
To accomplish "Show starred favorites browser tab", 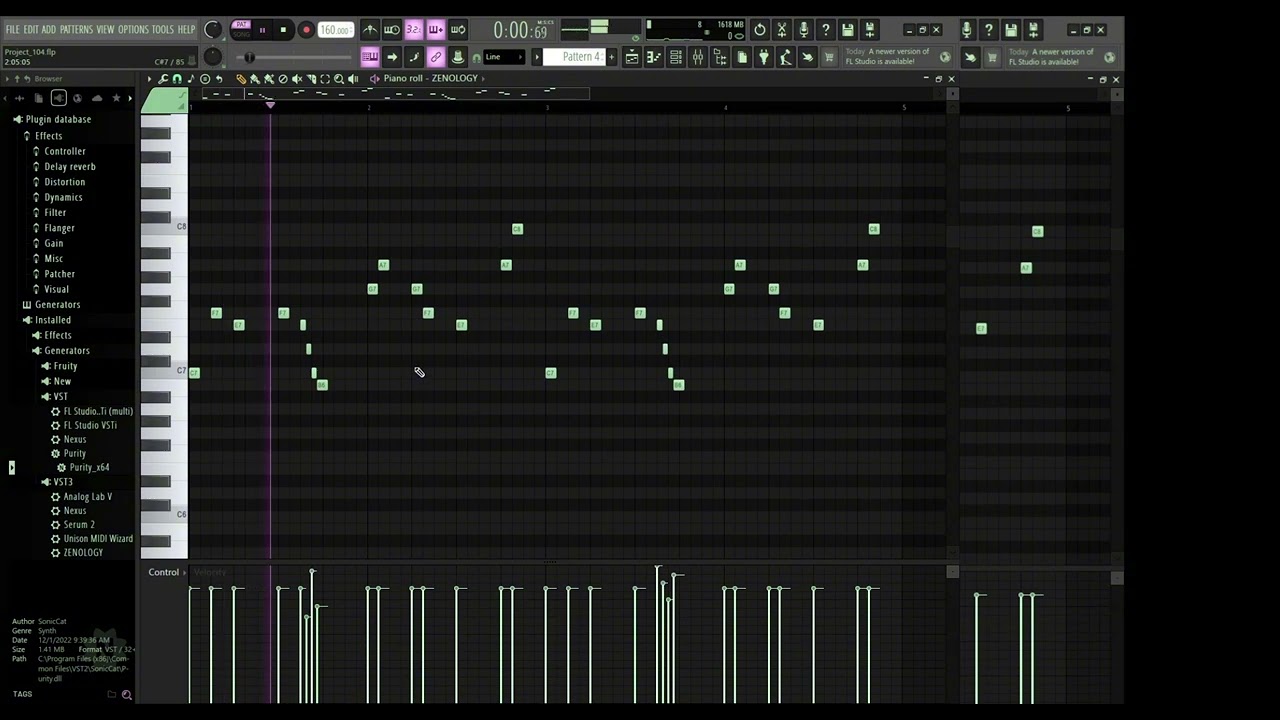I will 116,98.
